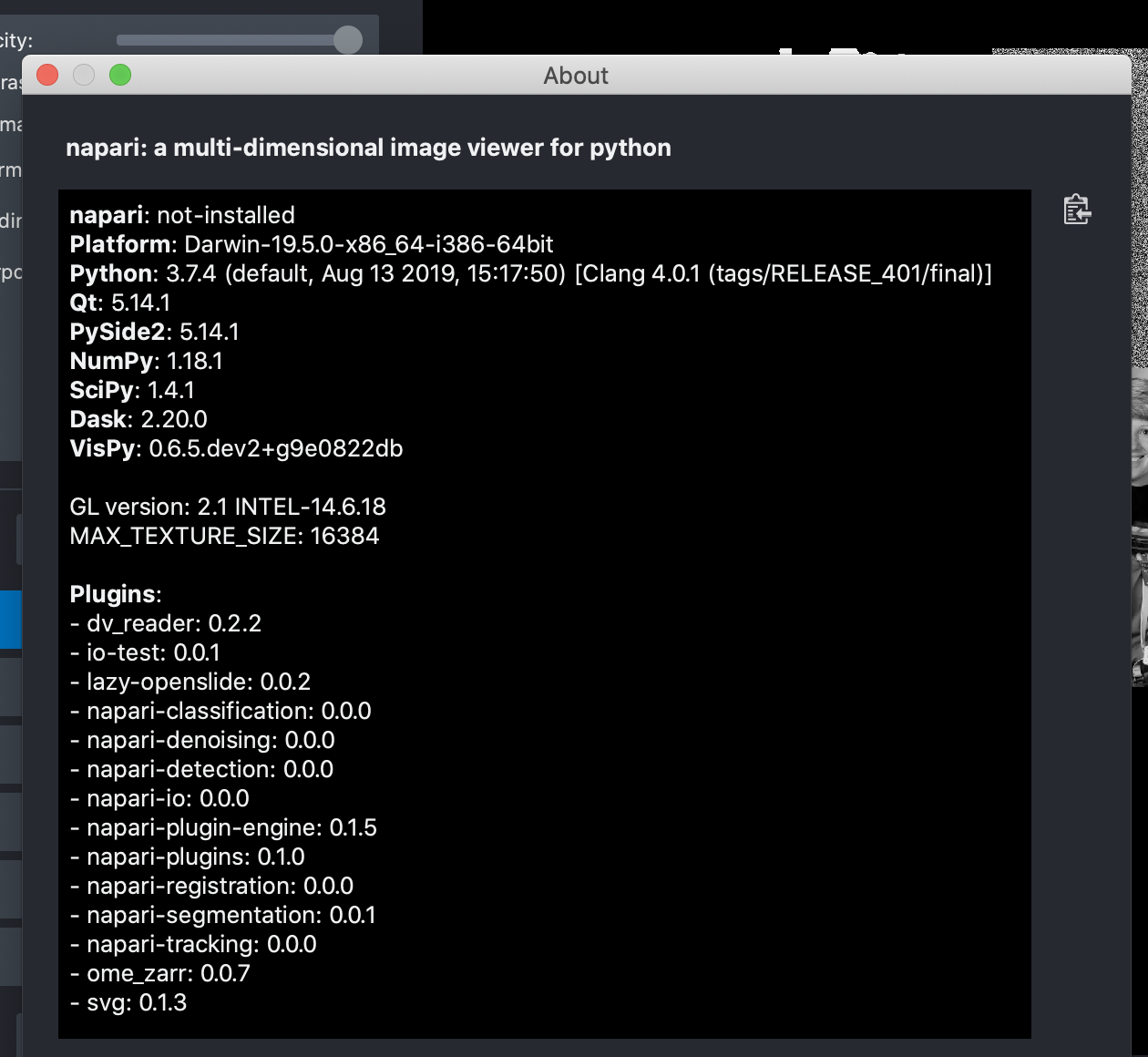Click the 'Plugins:' heading
1148x1057 pixels.
(116, 594)
